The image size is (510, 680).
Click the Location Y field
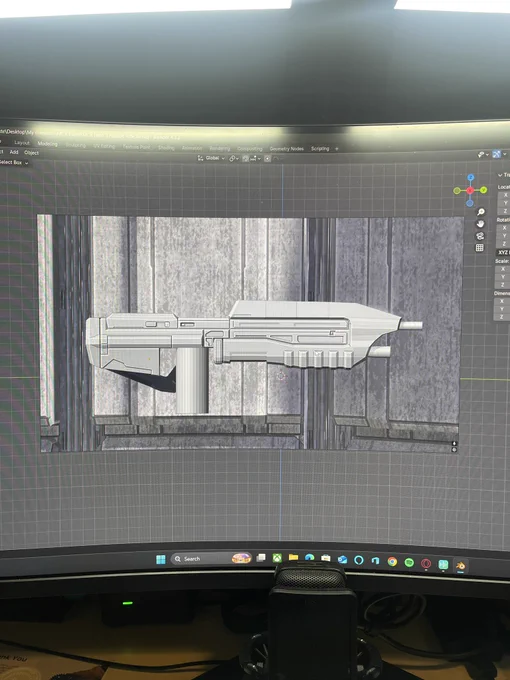point(503,203)
